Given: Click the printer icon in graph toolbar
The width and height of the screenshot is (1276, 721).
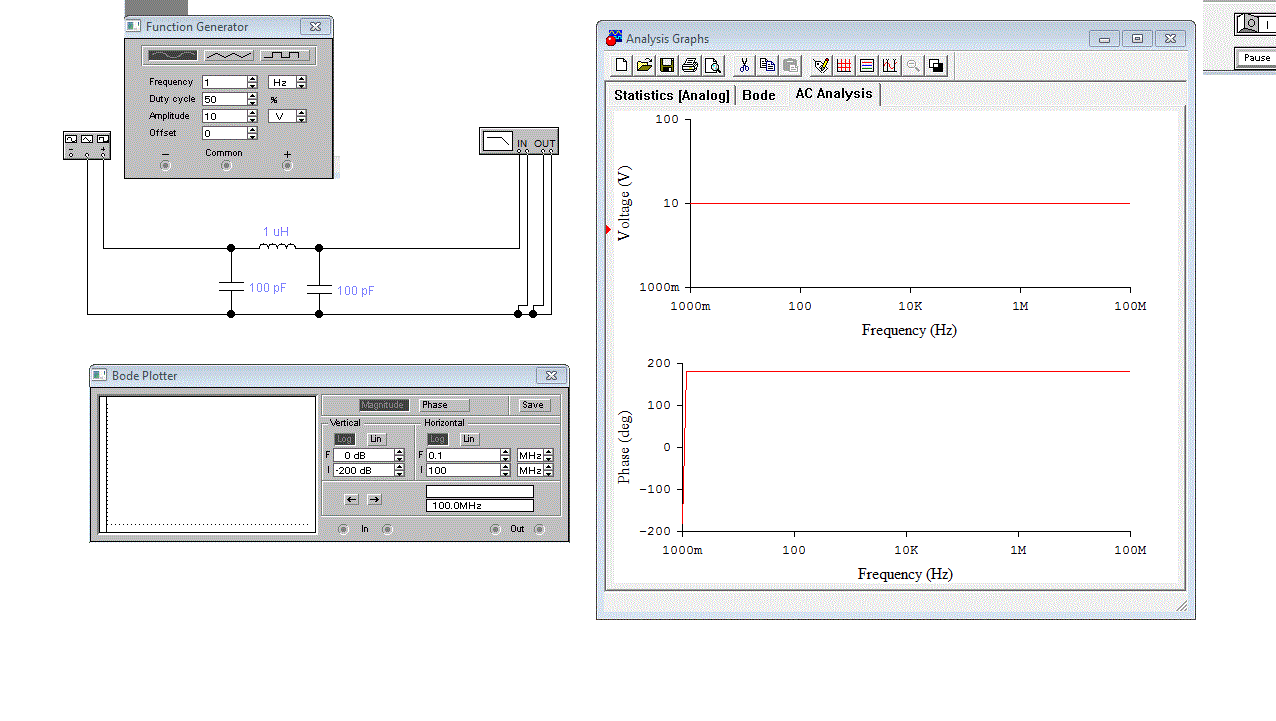Looking at the screenshot, I should (689, 66).
